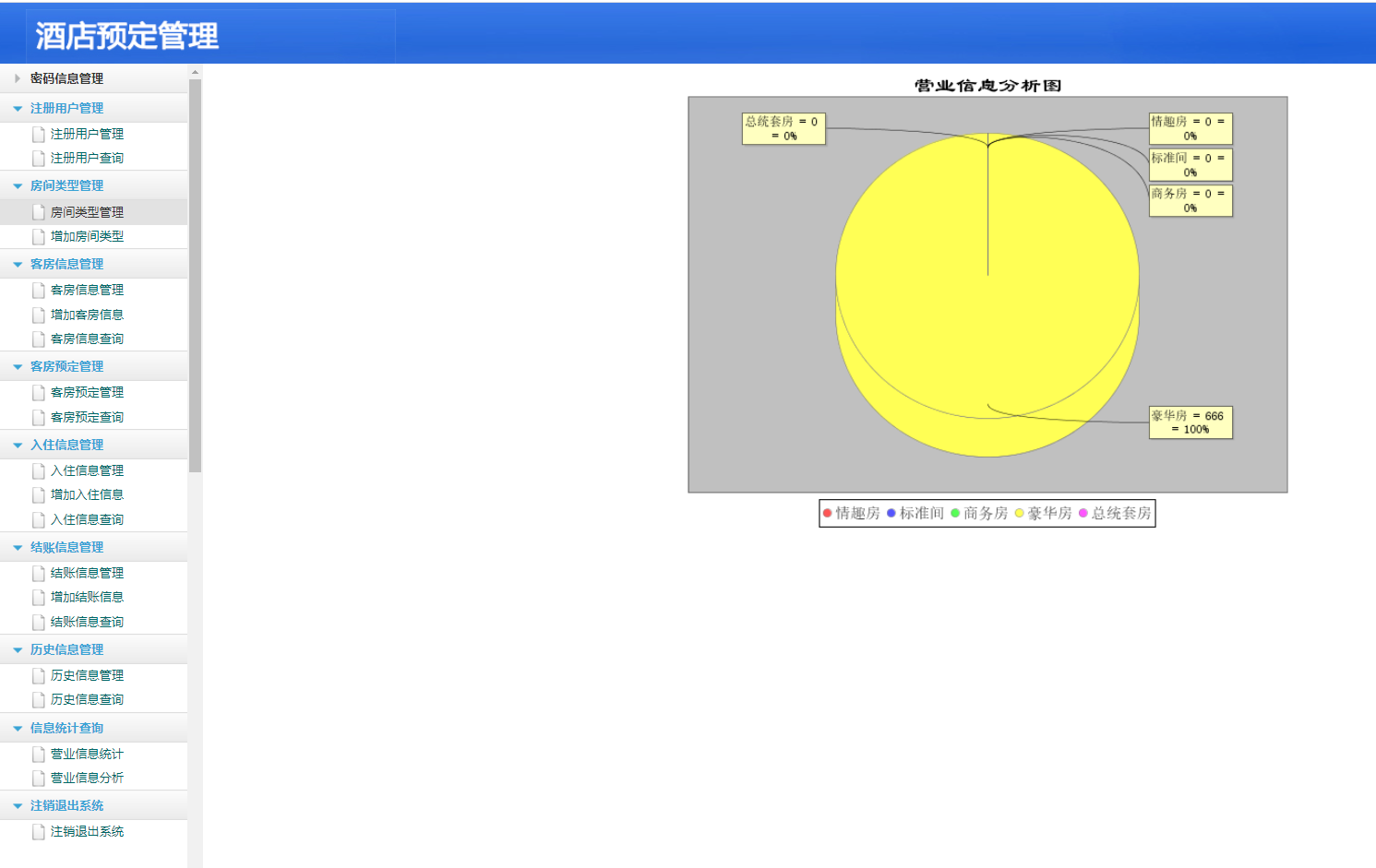Click the page icon beside 客房信息管理 item

click(x=39, y=291)
